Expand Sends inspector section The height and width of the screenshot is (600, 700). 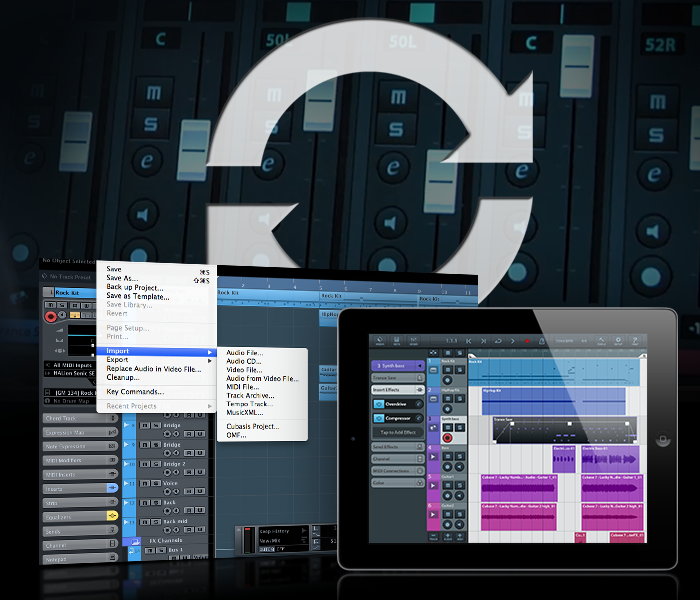point(80,531)
